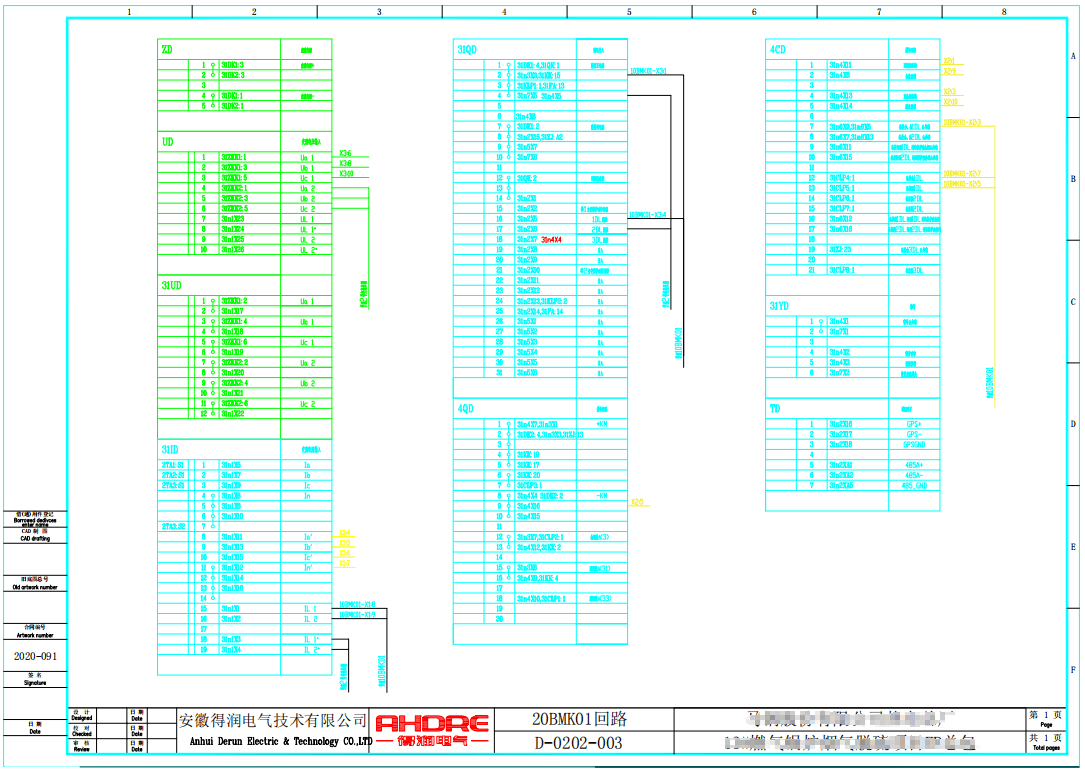
Task: Click the AHDRE company logo
Action: tap(432, 731)
